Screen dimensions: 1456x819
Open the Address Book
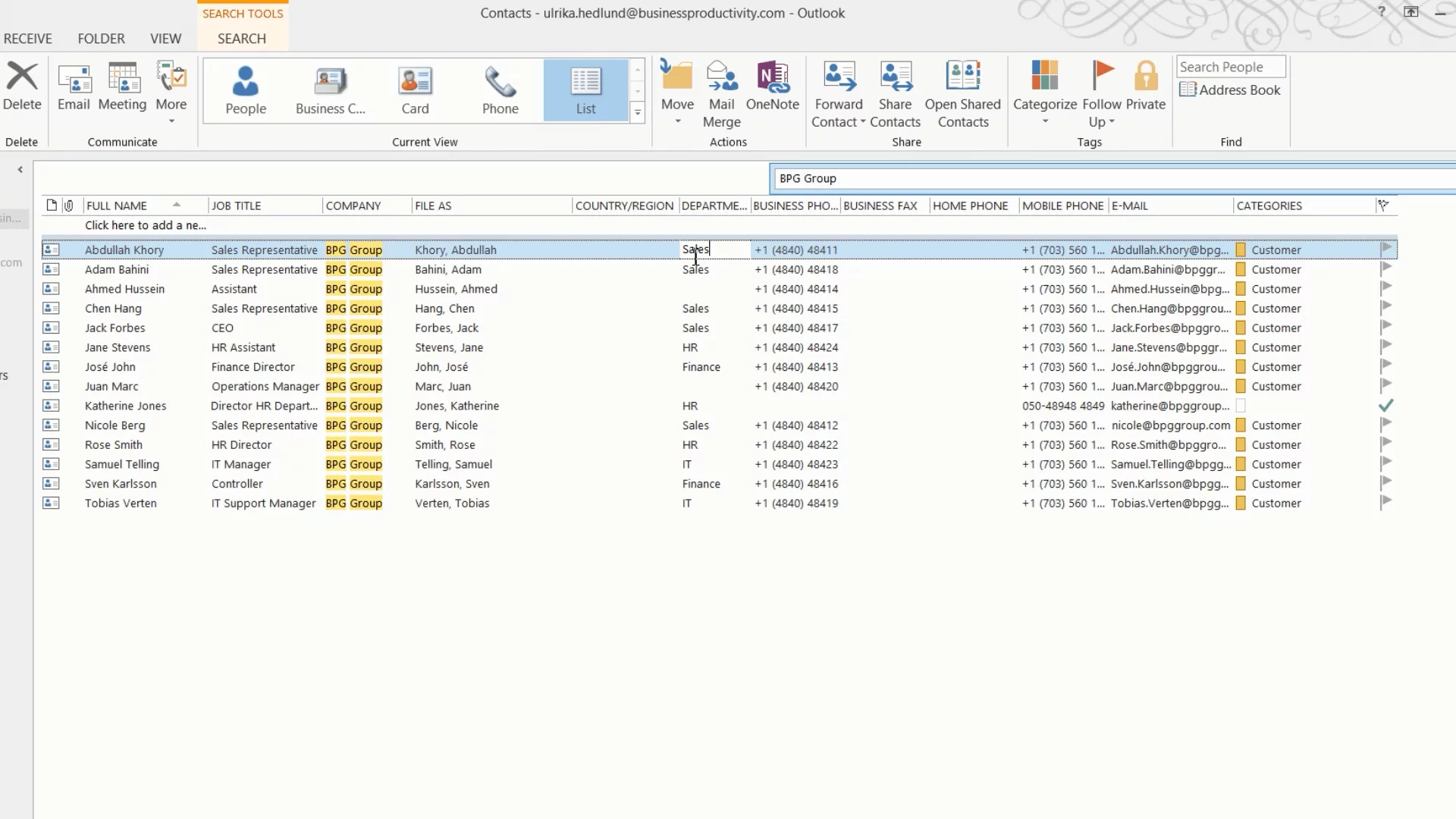tap(1230, 90)
